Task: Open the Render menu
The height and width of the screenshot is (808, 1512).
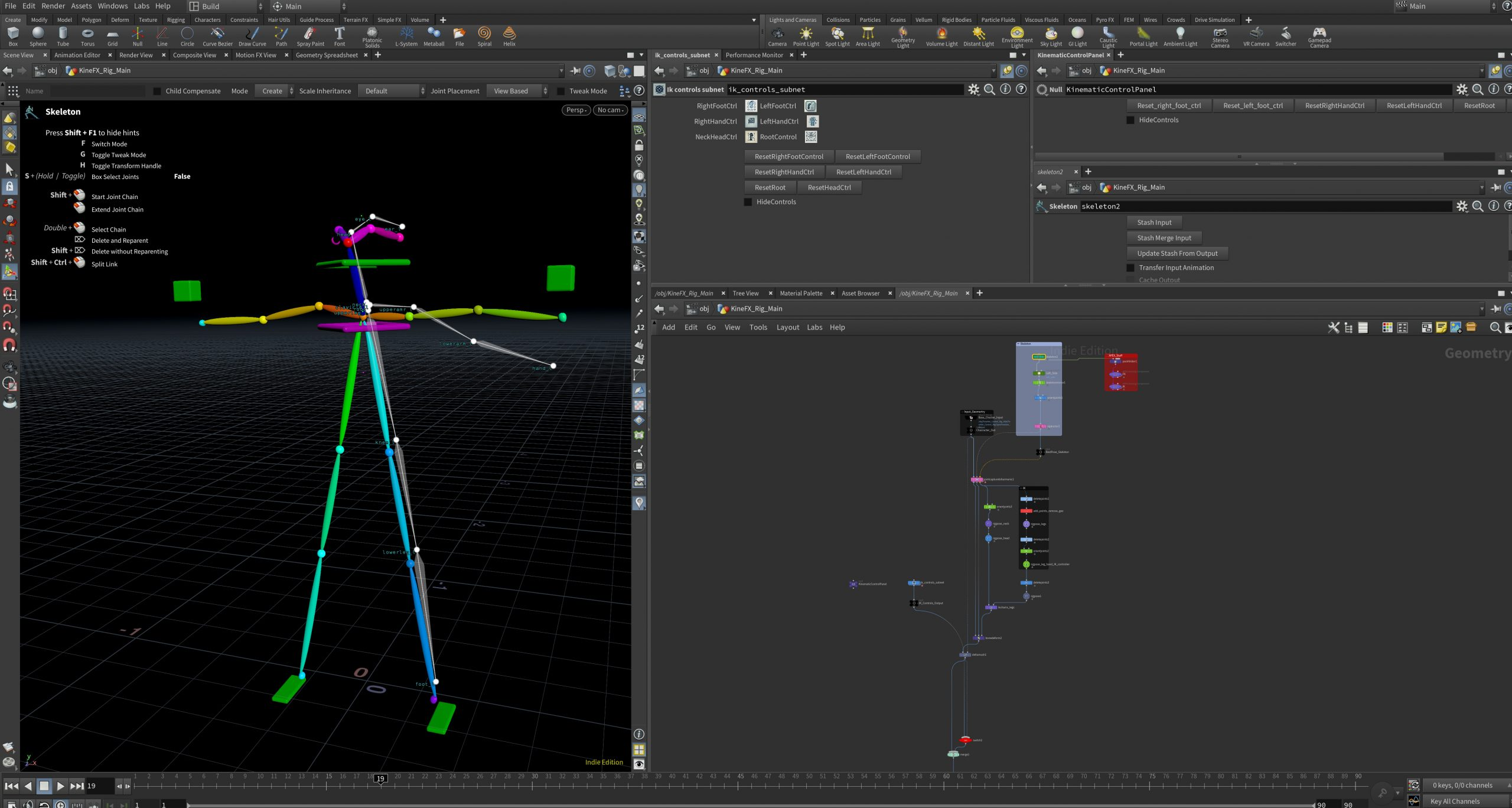Action: [53, 6]
